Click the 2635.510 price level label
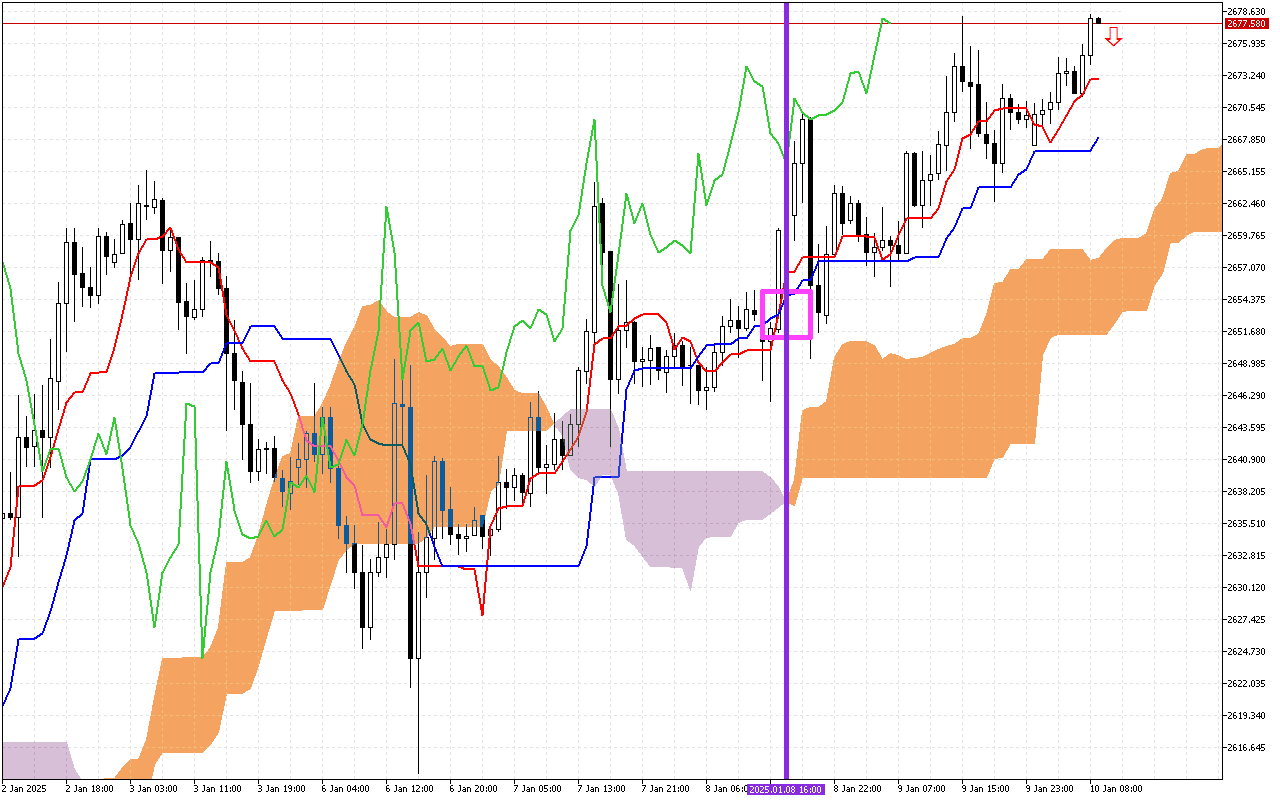This screenshot has width=1280, height=800. [1246, 523]
